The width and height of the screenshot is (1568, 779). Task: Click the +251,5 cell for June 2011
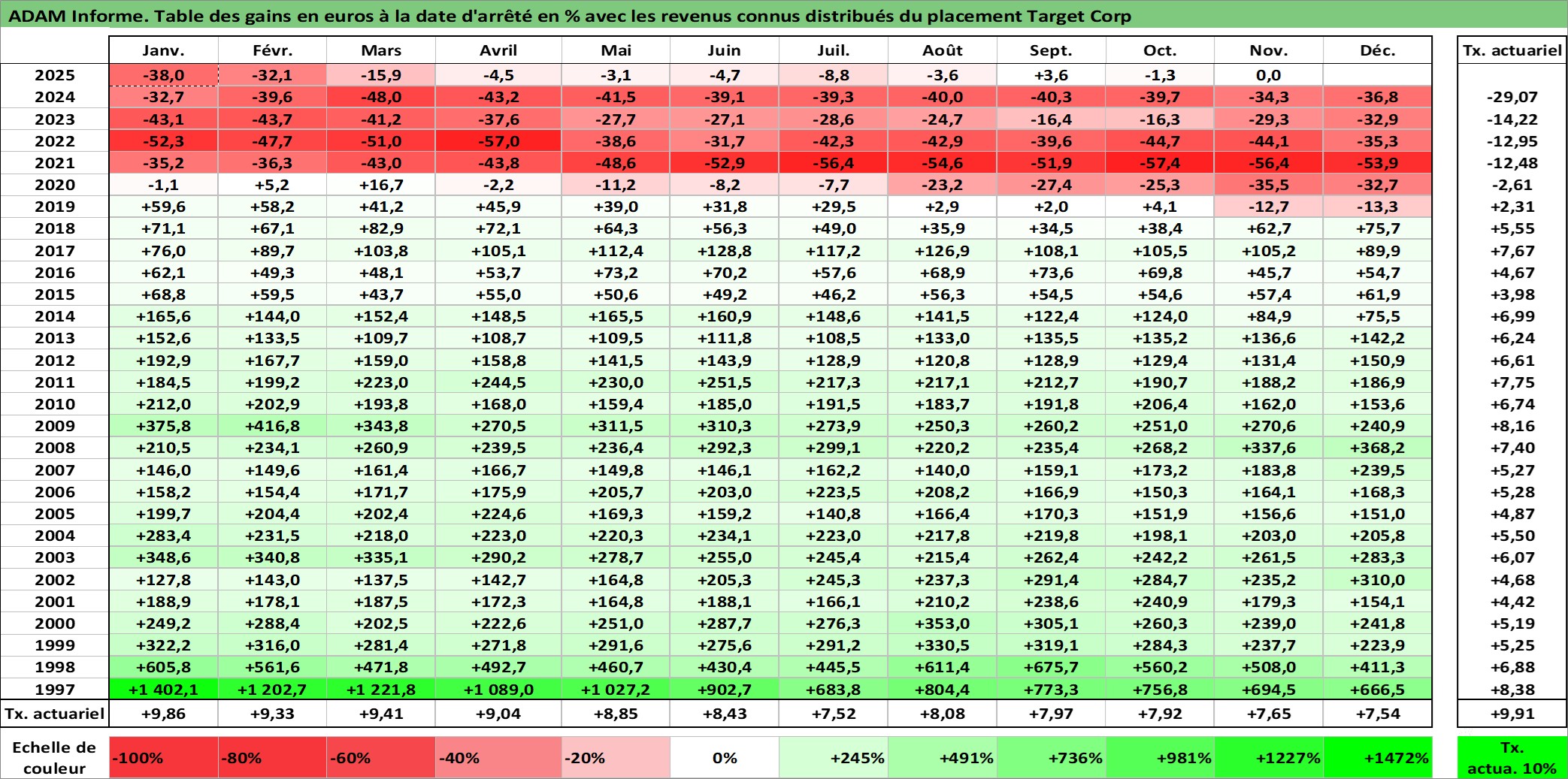[x=725, y=382]
